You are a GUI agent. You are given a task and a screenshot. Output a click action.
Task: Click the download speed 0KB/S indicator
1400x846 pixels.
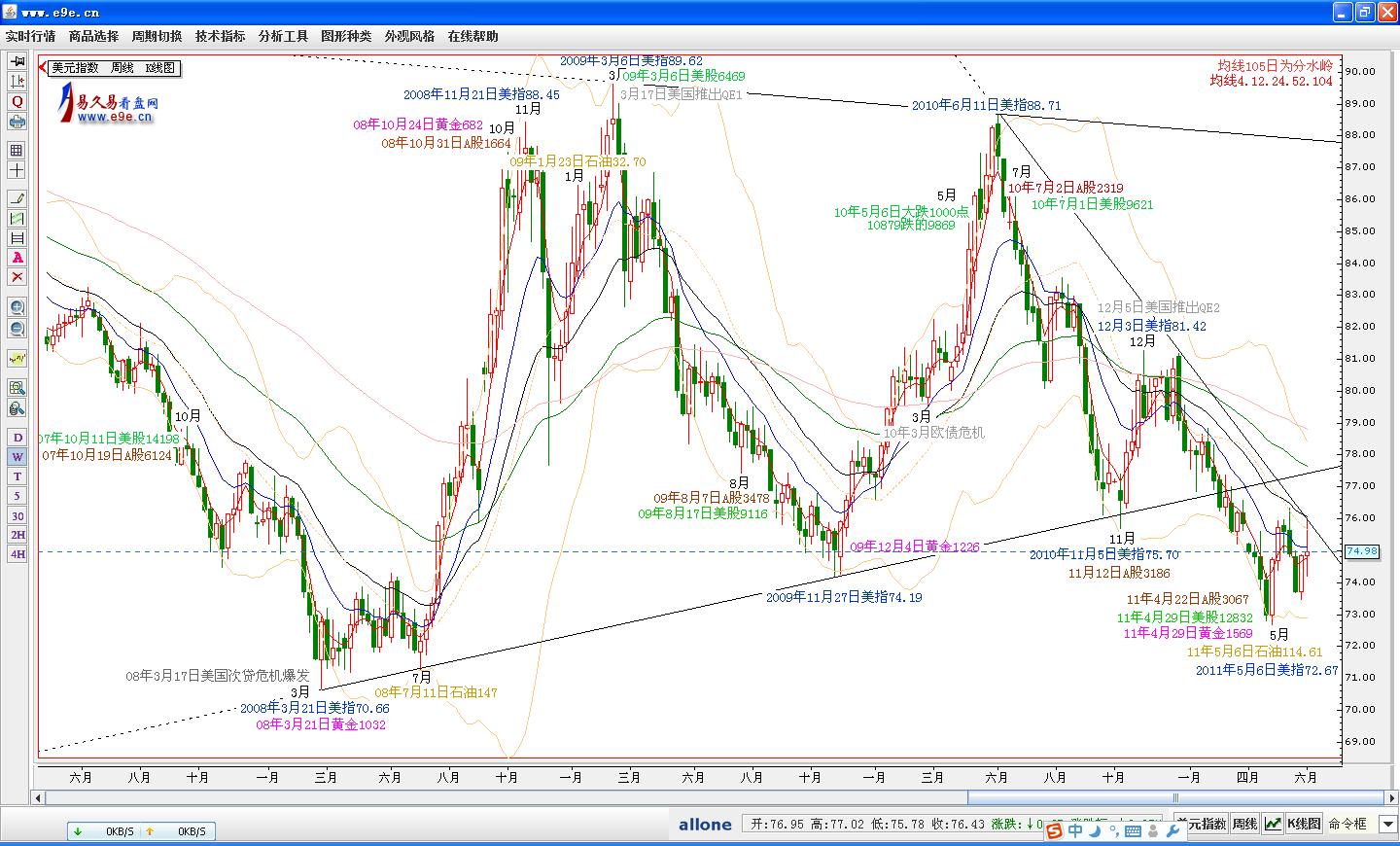pyautogui.click(x=104, y=831)
